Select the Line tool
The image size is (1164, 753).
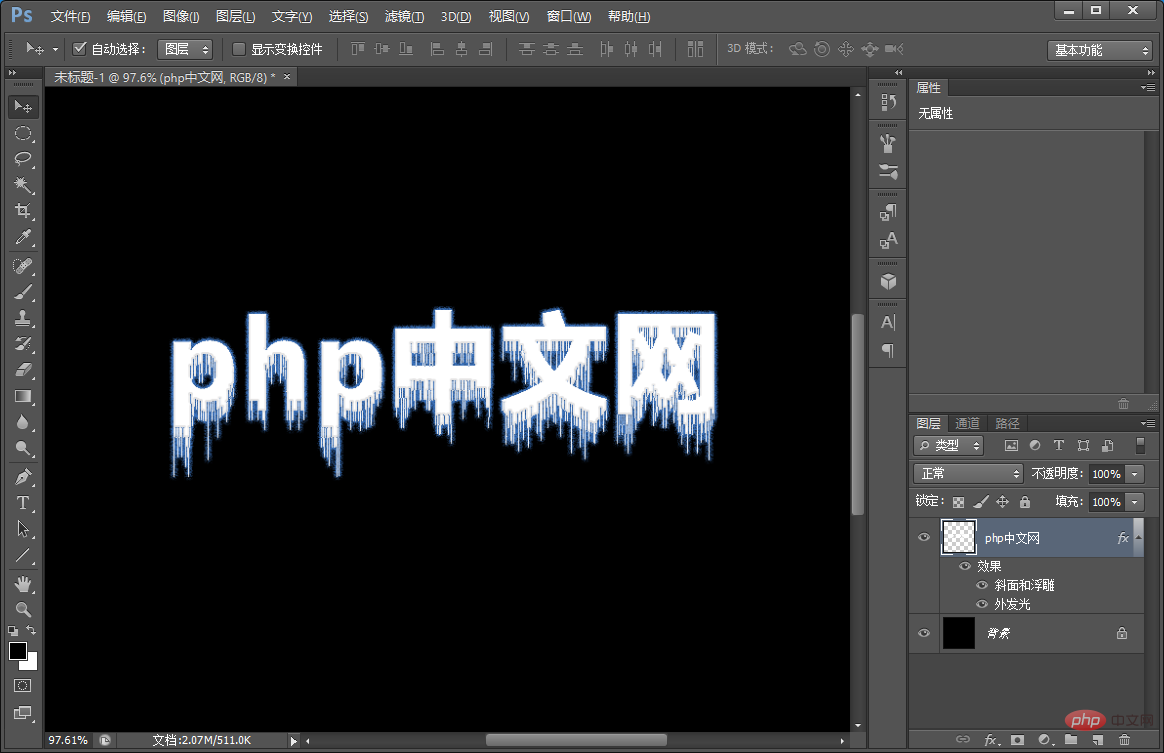[23, 555]
